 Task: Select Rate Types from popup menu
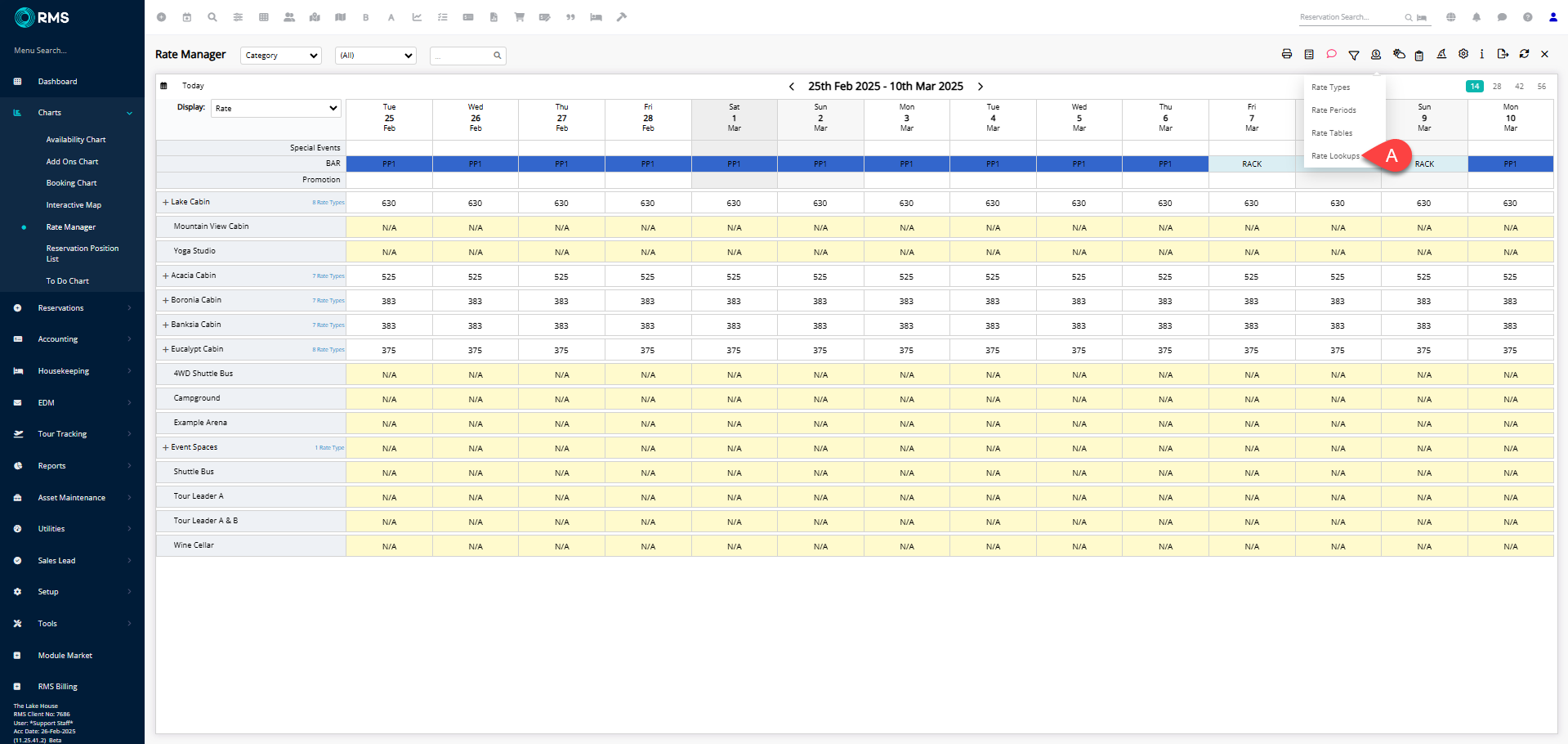tap(1330, 87)
